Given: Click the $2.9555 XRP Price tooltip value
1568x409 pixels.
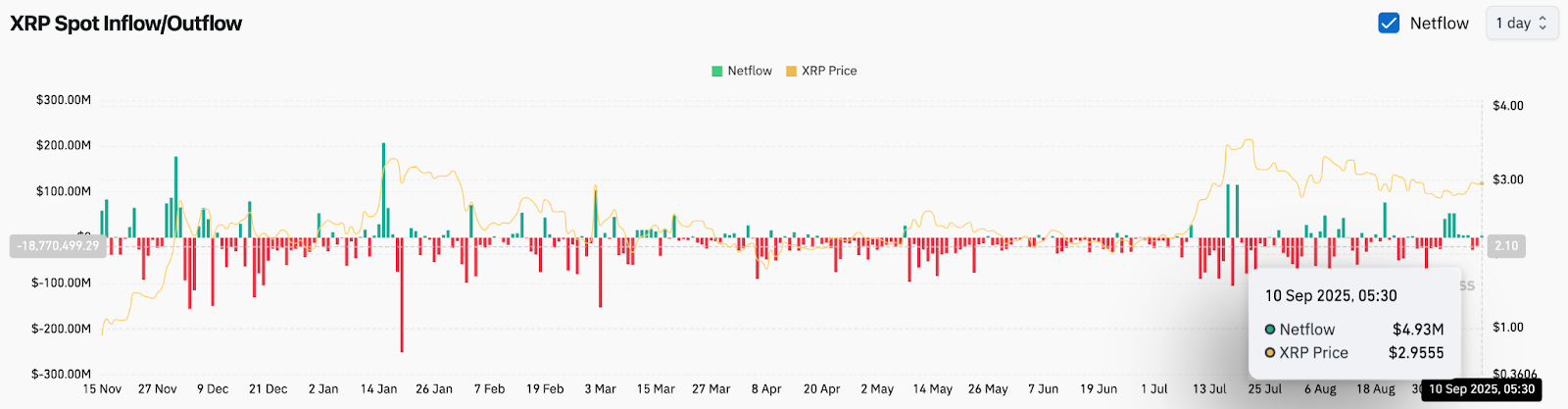Looking at the screenshot, I should (x=1416, y=353).
